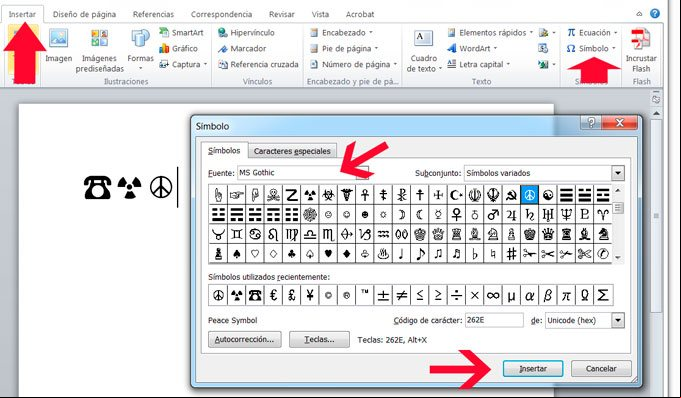681x398 pixels.
Task: Select the hammer and sickle symbol
Action: (x=511, y=195)
